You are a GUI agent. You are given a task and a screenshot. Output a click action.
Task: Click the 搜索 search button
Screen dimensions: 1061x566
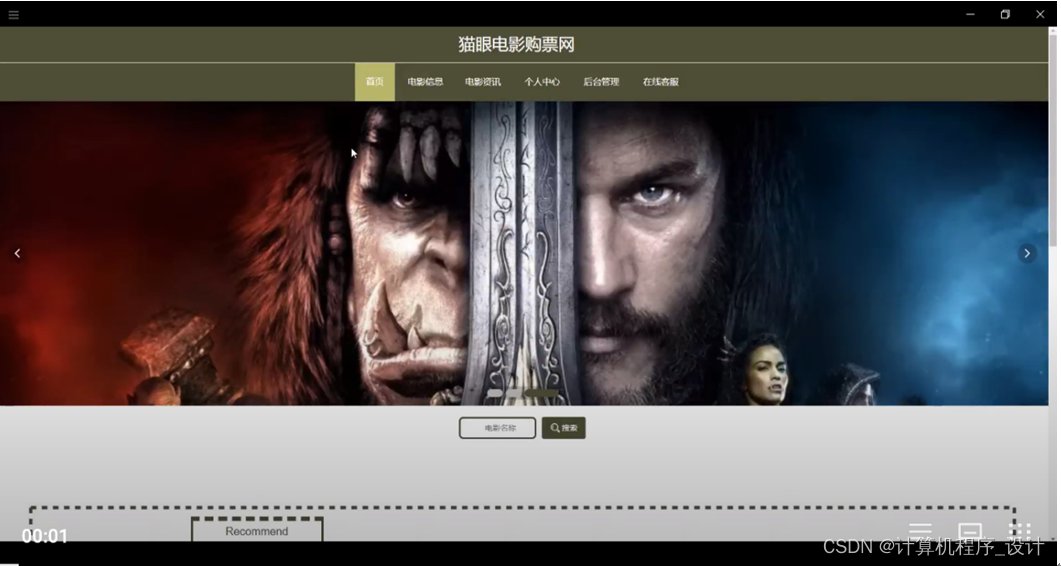564,428
